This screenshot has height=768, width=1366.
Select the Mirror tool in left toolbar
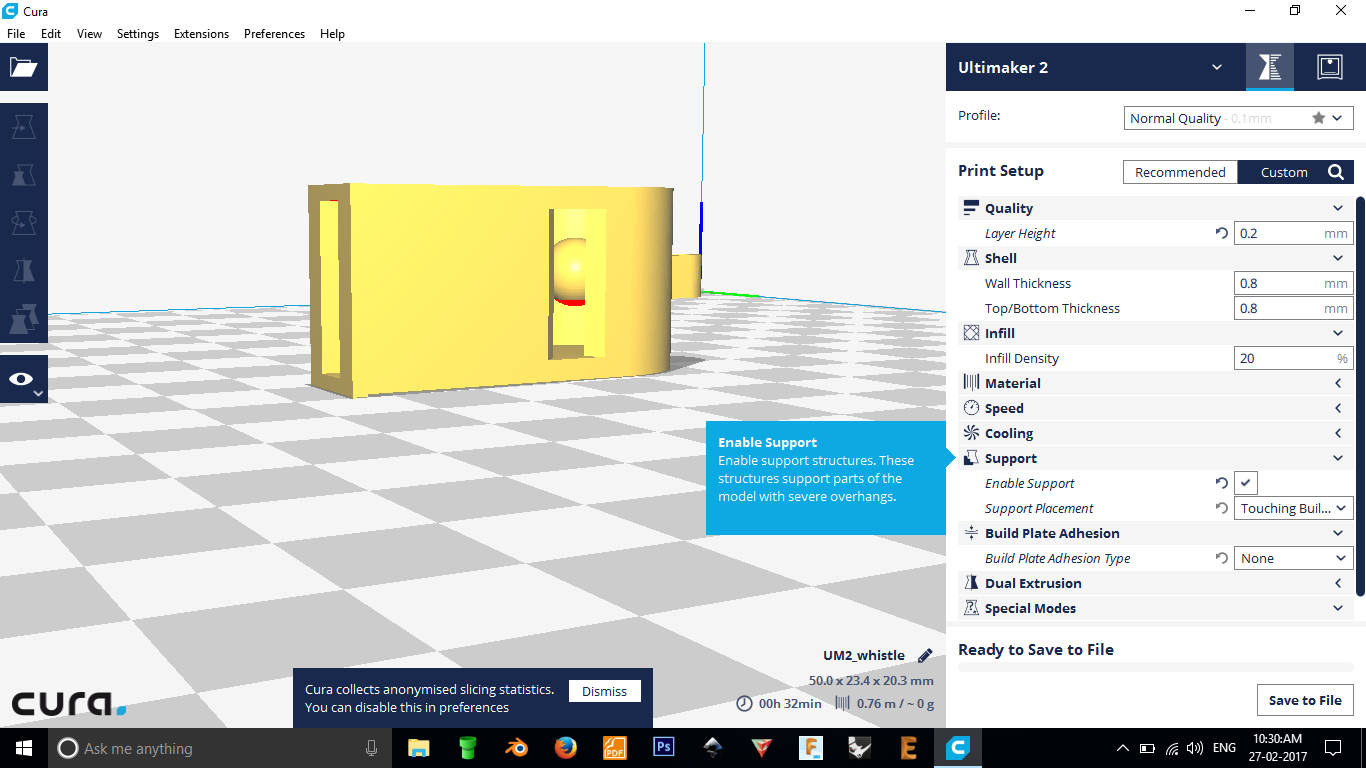[x=23, y=271]
